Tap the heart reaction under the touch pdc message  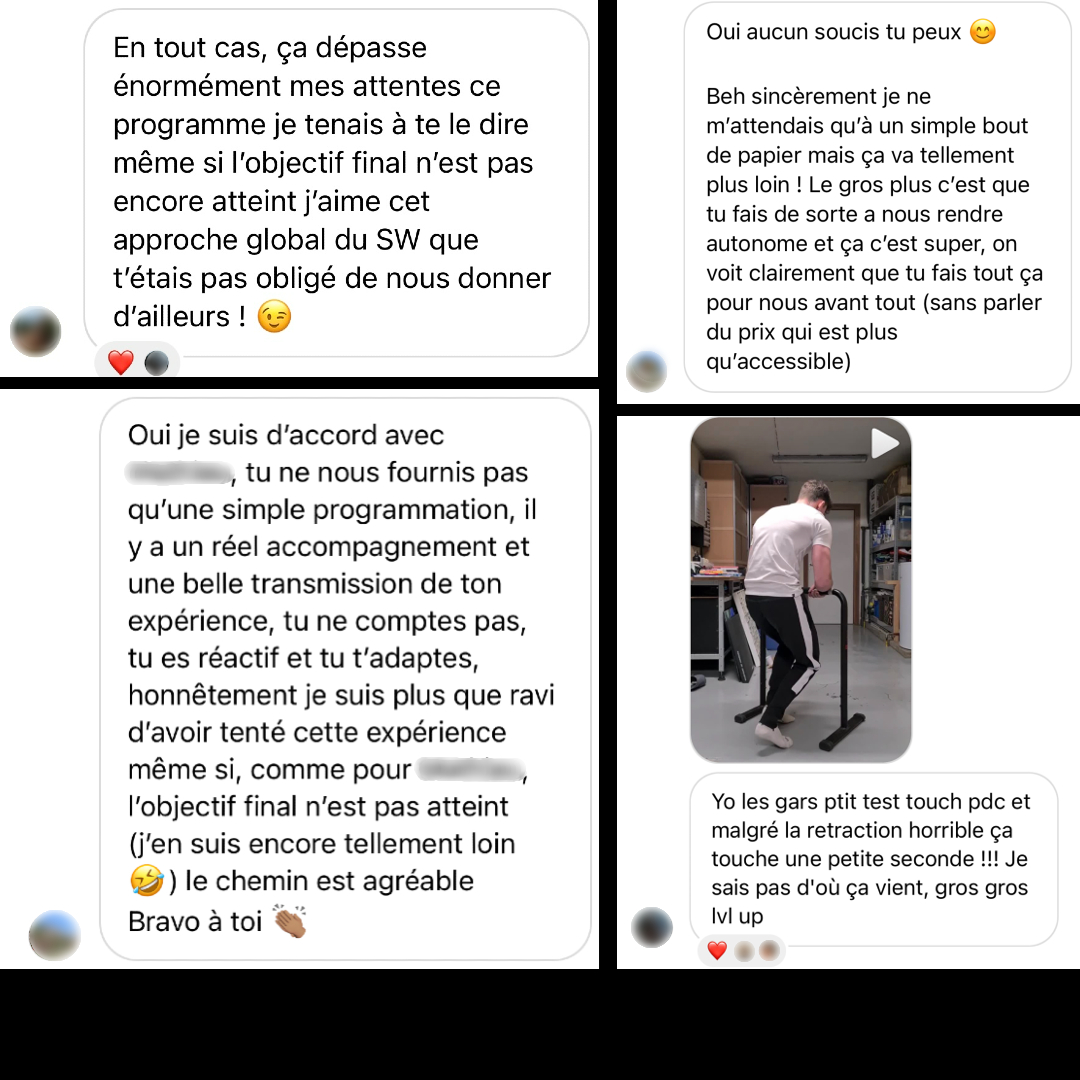[x=717, y=951]
